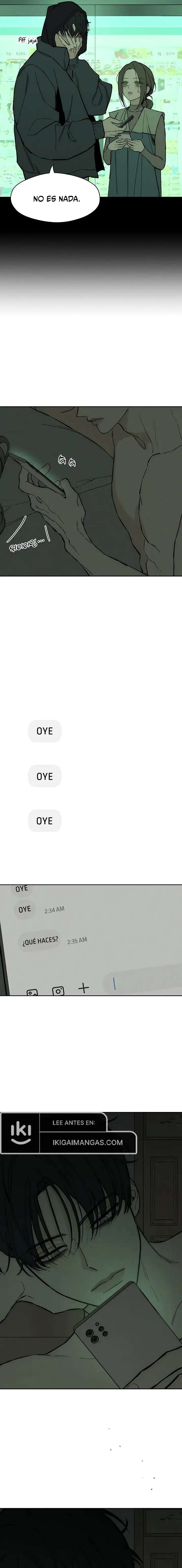The image size is (182, 1568).
Task: Tap the second large 'OYE' bubble
Action: point(44,776)
